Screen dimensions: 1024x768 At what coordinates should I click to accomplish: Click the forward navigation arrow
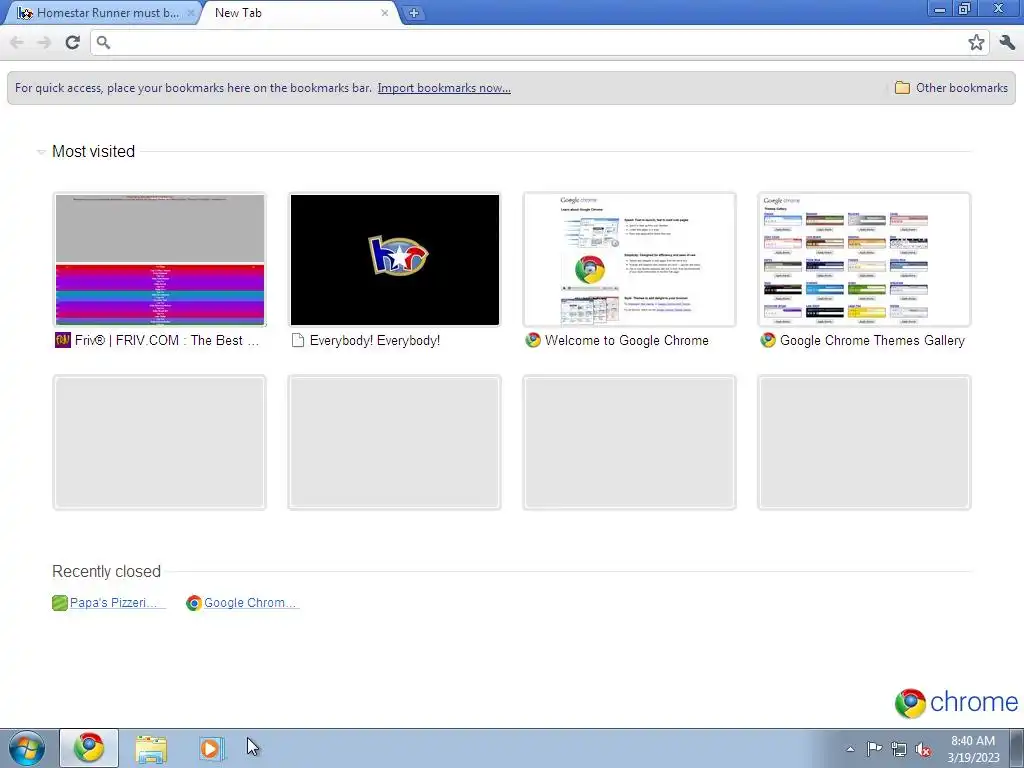click(44, 43)
